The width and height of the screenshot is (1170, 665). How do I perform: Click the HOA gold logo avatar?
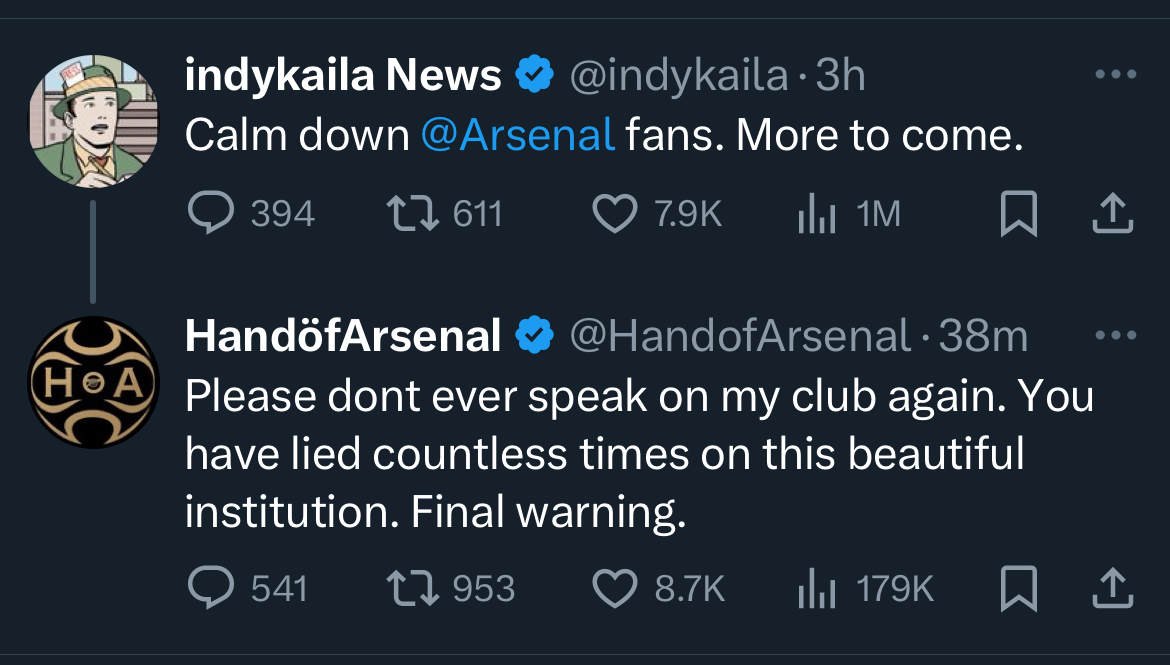(93, 382)
